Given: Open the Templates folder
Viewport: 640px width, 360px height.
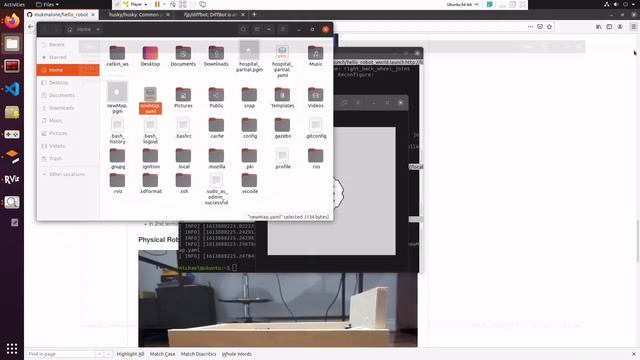Looking at the screenshot, I should 282,98.
